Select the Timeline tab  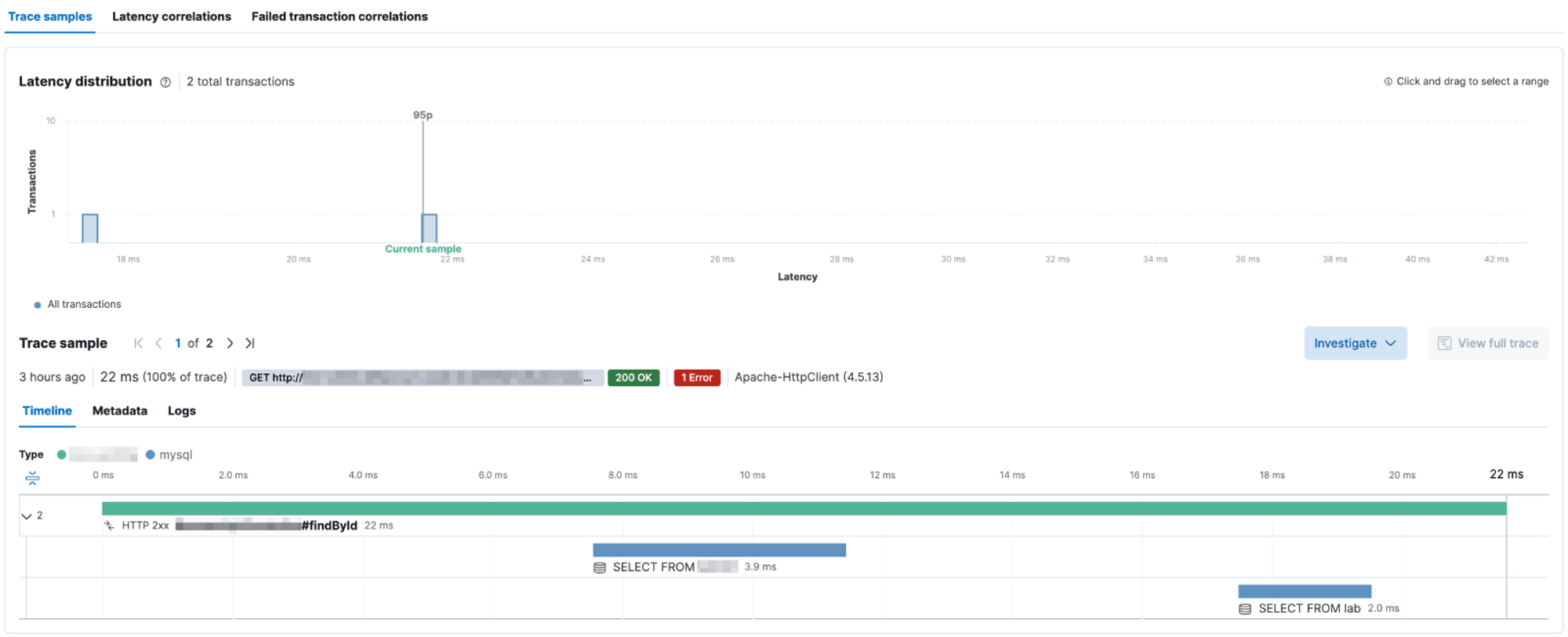(x=47, y=411)
